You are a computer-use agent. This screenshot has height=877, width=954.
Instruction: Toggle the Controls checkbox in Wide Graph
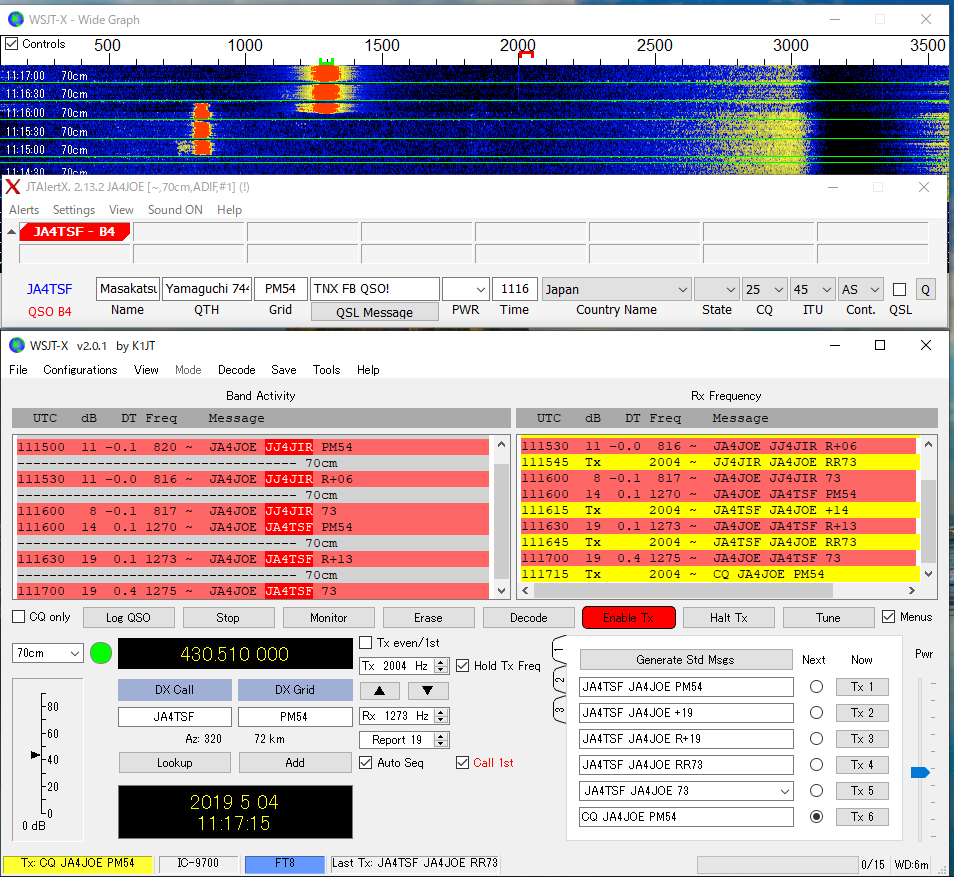click(x=12, y=44)
